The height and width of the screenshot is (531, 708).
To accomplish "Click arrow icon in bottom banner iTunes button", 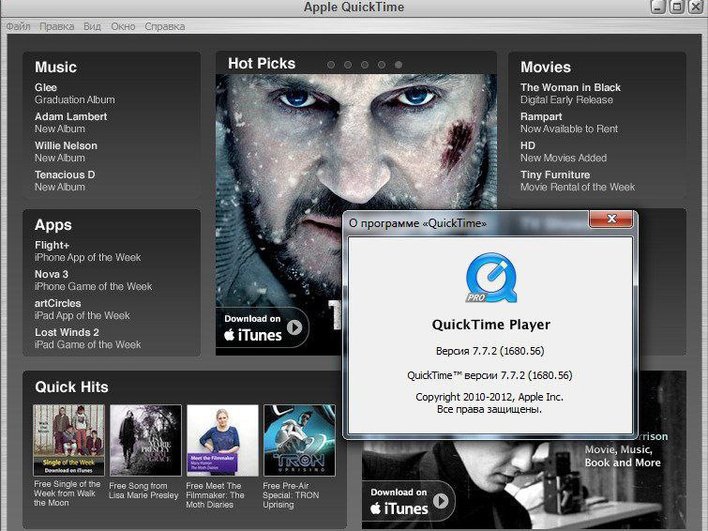I will 441,501.
